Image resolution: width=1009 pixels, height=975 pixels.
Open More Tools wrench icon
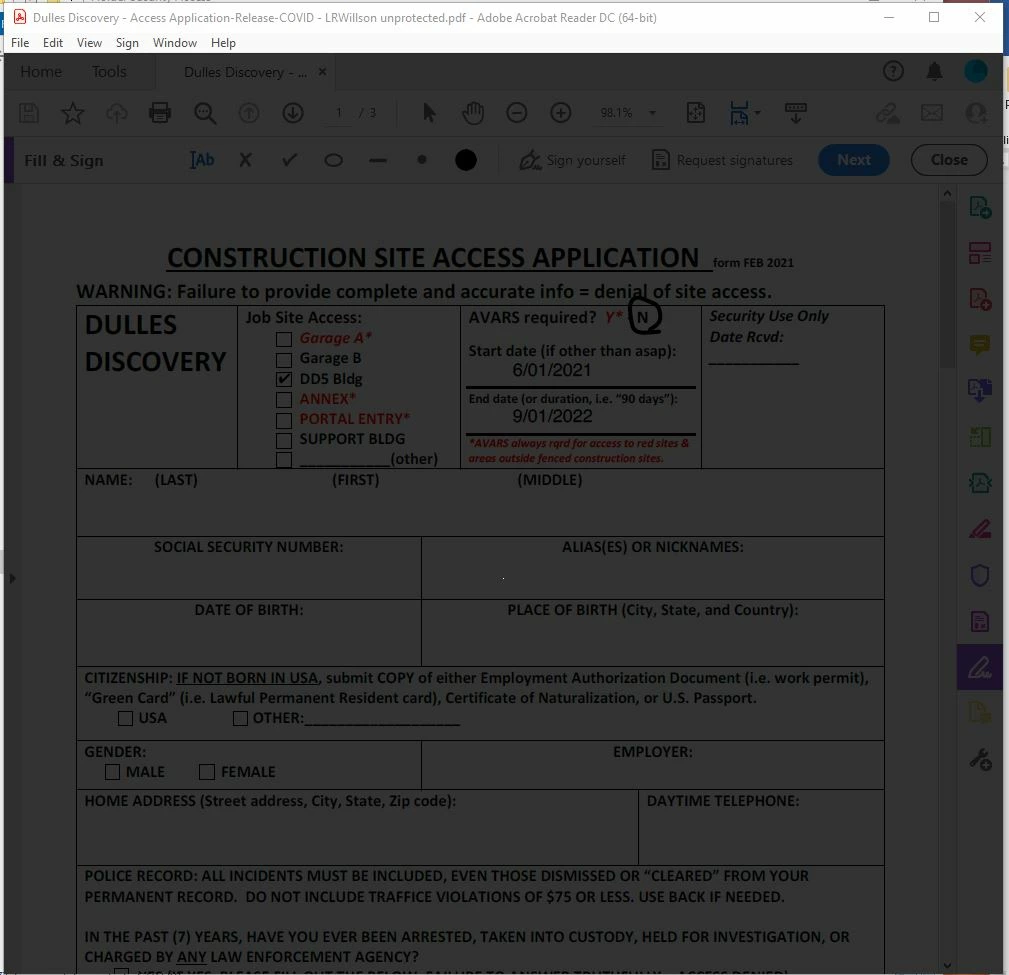980,759
